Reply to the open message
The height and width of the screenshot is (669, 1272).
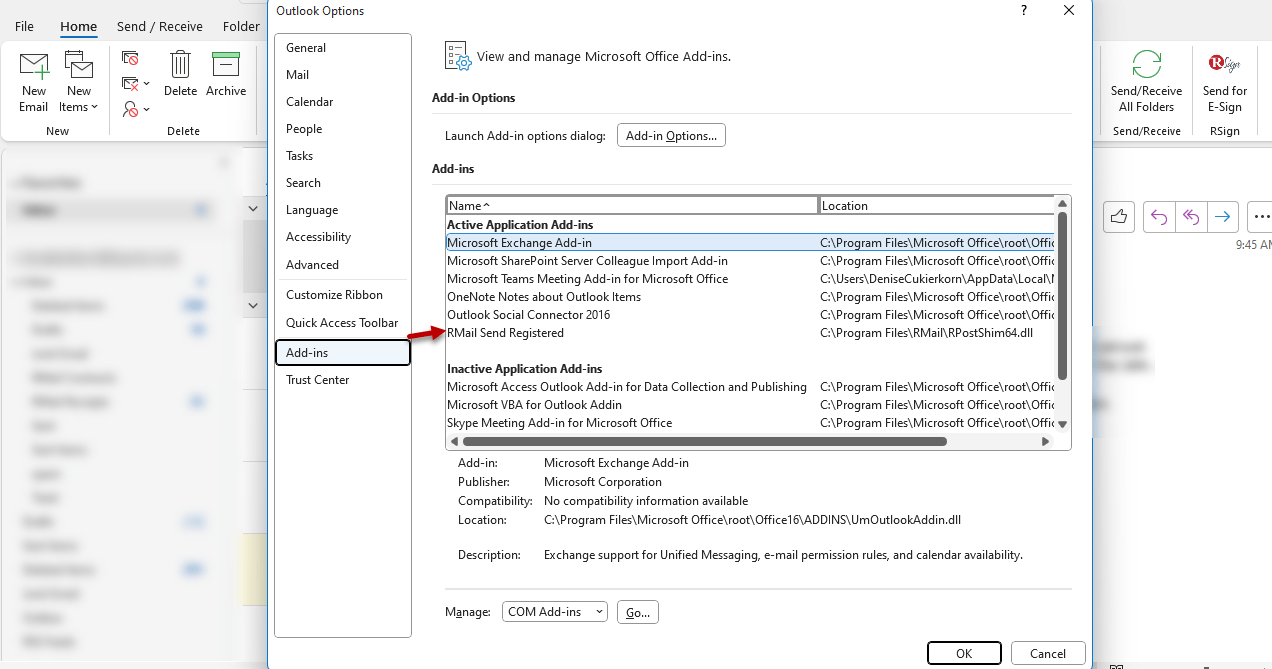pos(1158,216)
